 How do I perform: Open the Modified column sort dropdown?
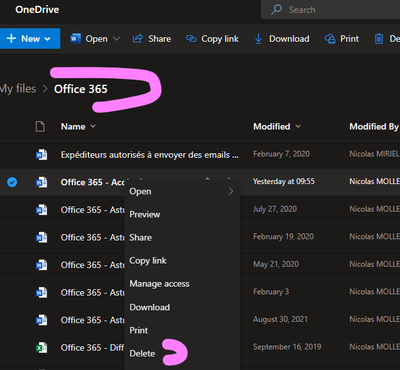click(x=298, y=126)
